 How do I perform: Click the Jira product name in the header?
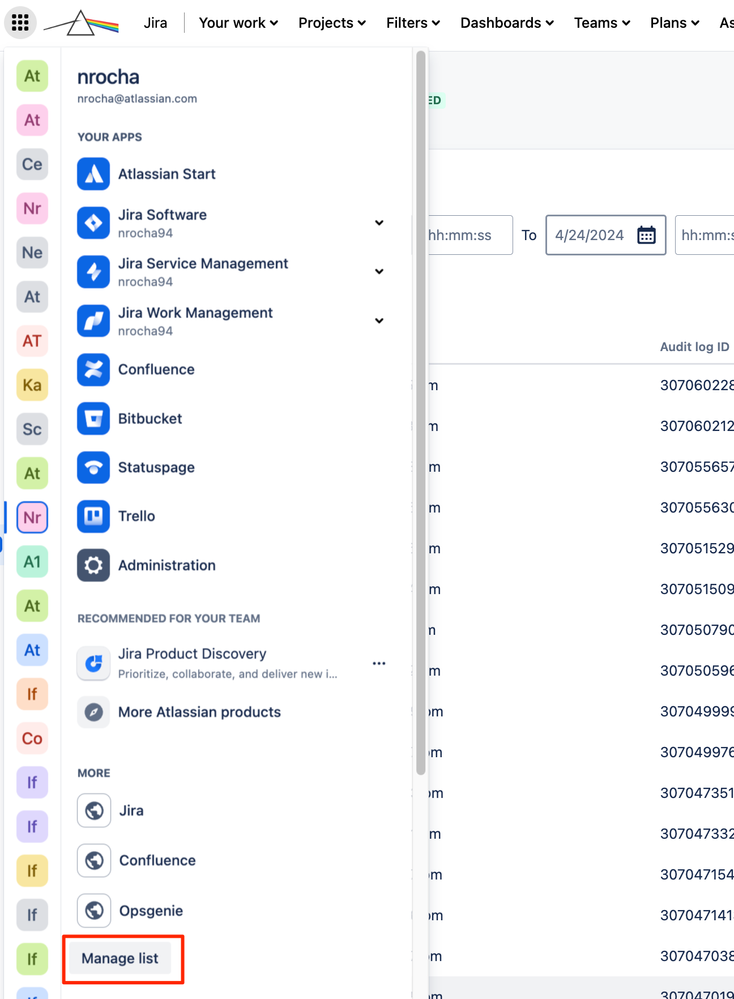(155, 23)
